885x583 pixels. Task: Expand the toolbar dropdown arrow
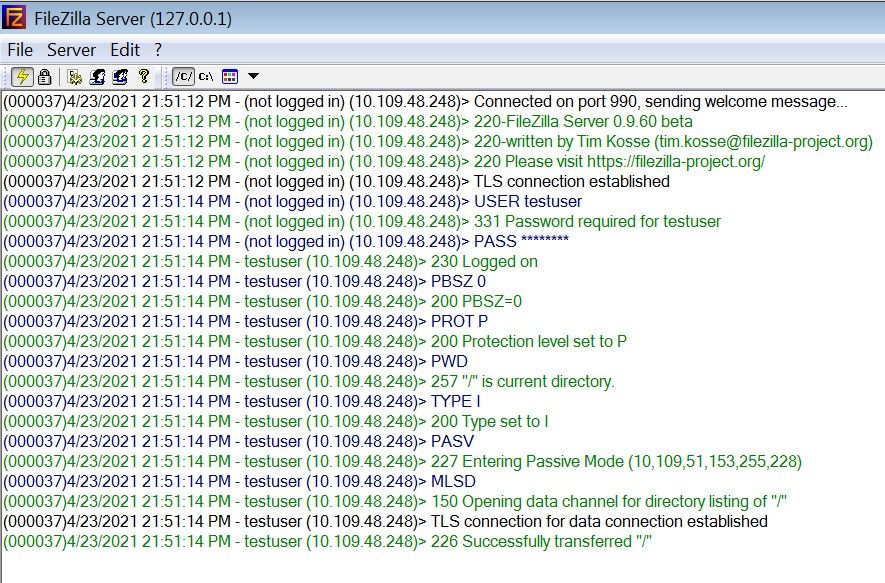(x=253, y=76)
